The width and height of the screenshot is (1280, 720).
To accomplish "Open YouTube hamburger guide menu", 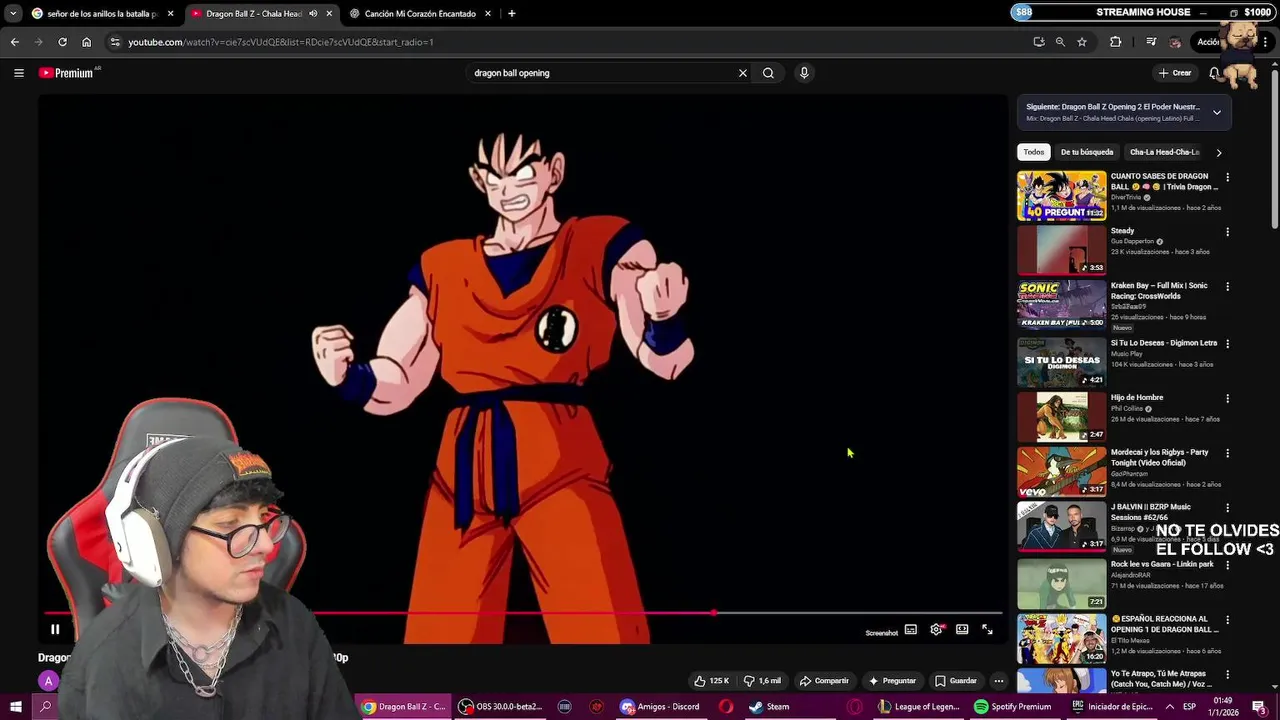I will click(18, 73).
